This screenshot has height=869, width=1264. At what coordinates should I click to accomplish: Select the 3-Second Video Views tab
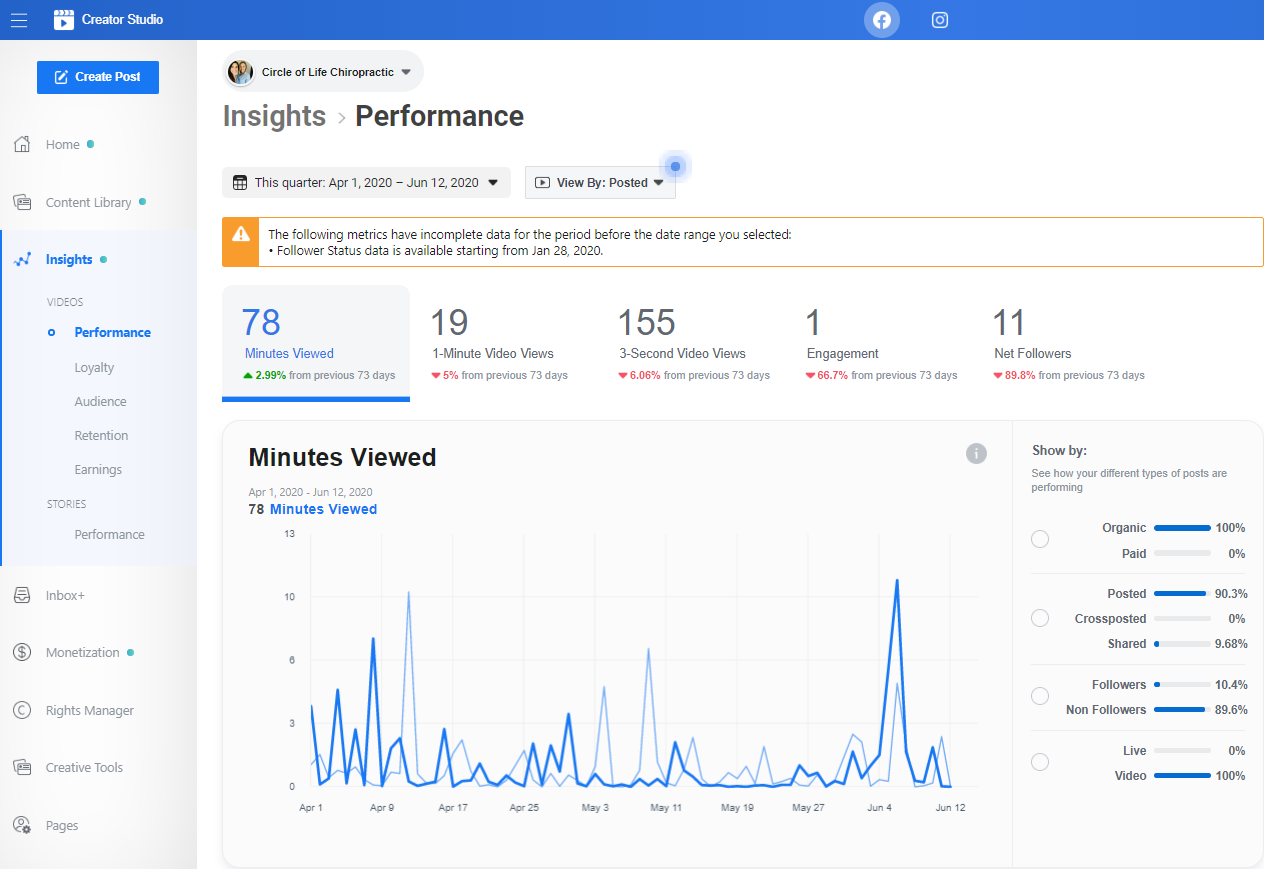click(693, 343)
